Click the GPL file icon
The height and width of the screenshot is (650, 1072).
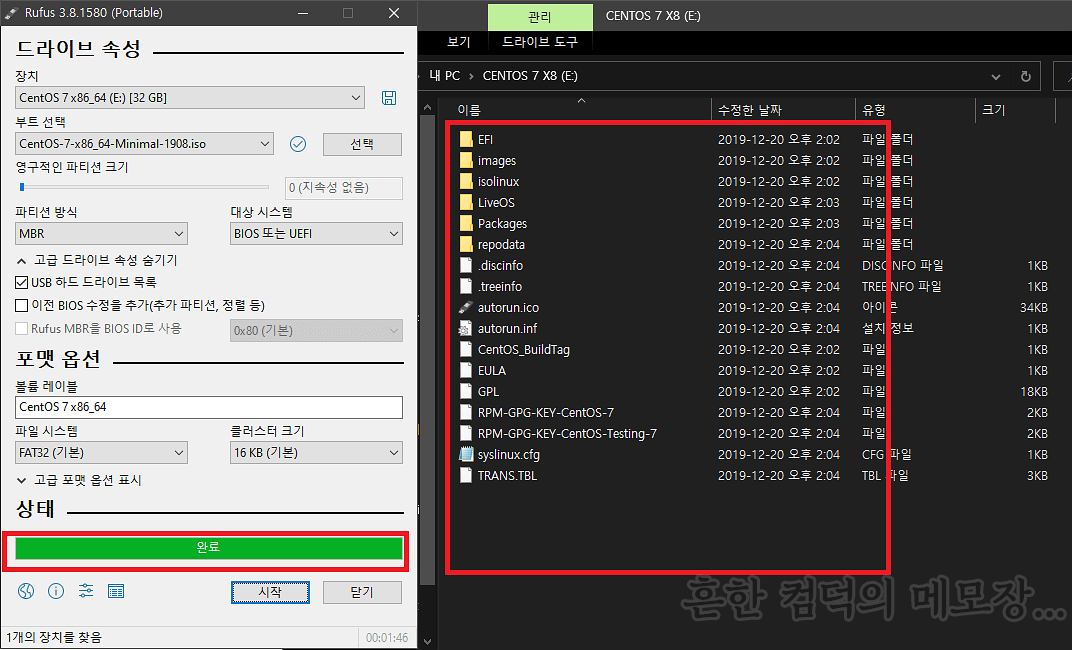point(466,392)
